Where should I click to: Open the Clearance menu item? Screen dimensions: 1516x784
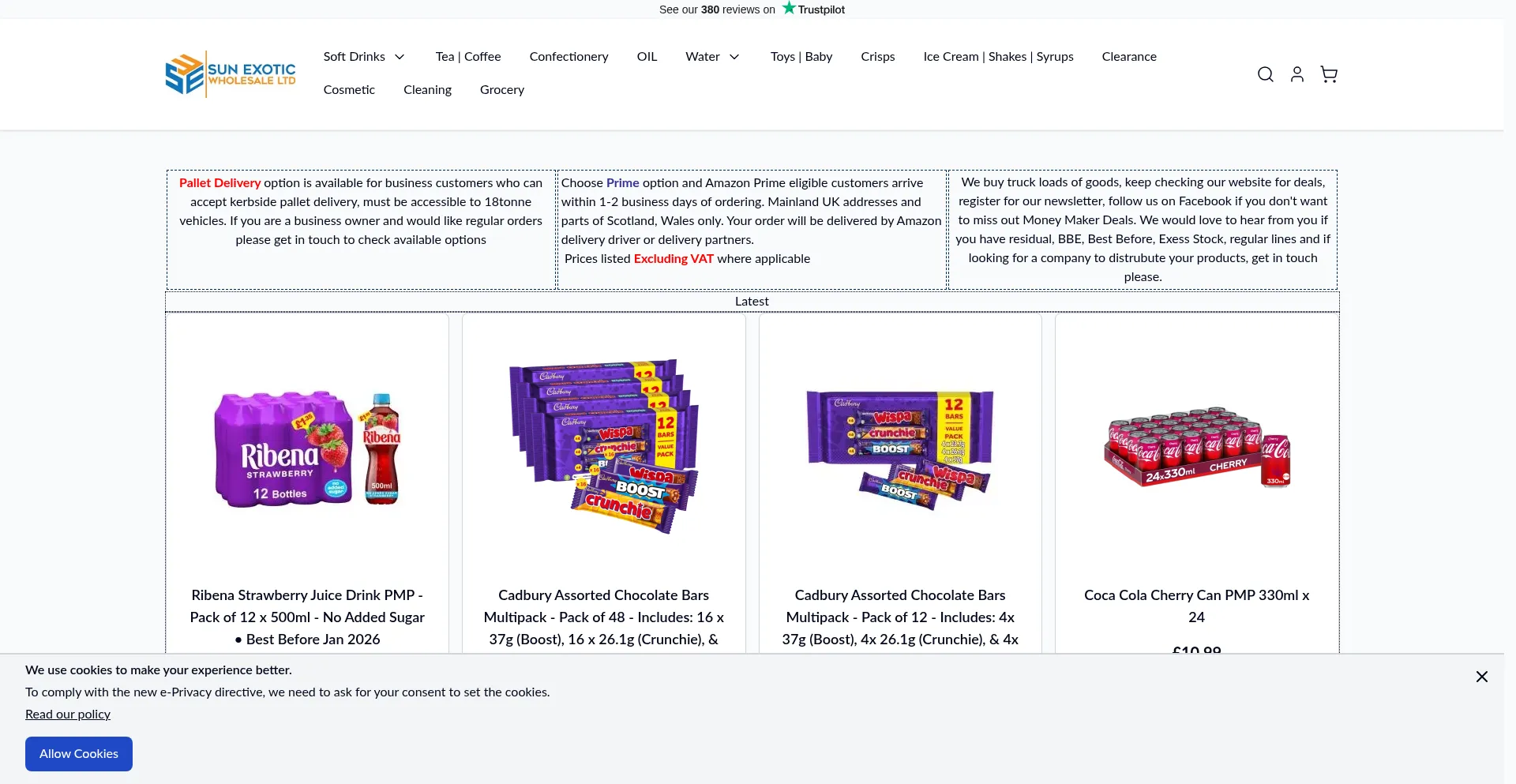pos(1129,57)
